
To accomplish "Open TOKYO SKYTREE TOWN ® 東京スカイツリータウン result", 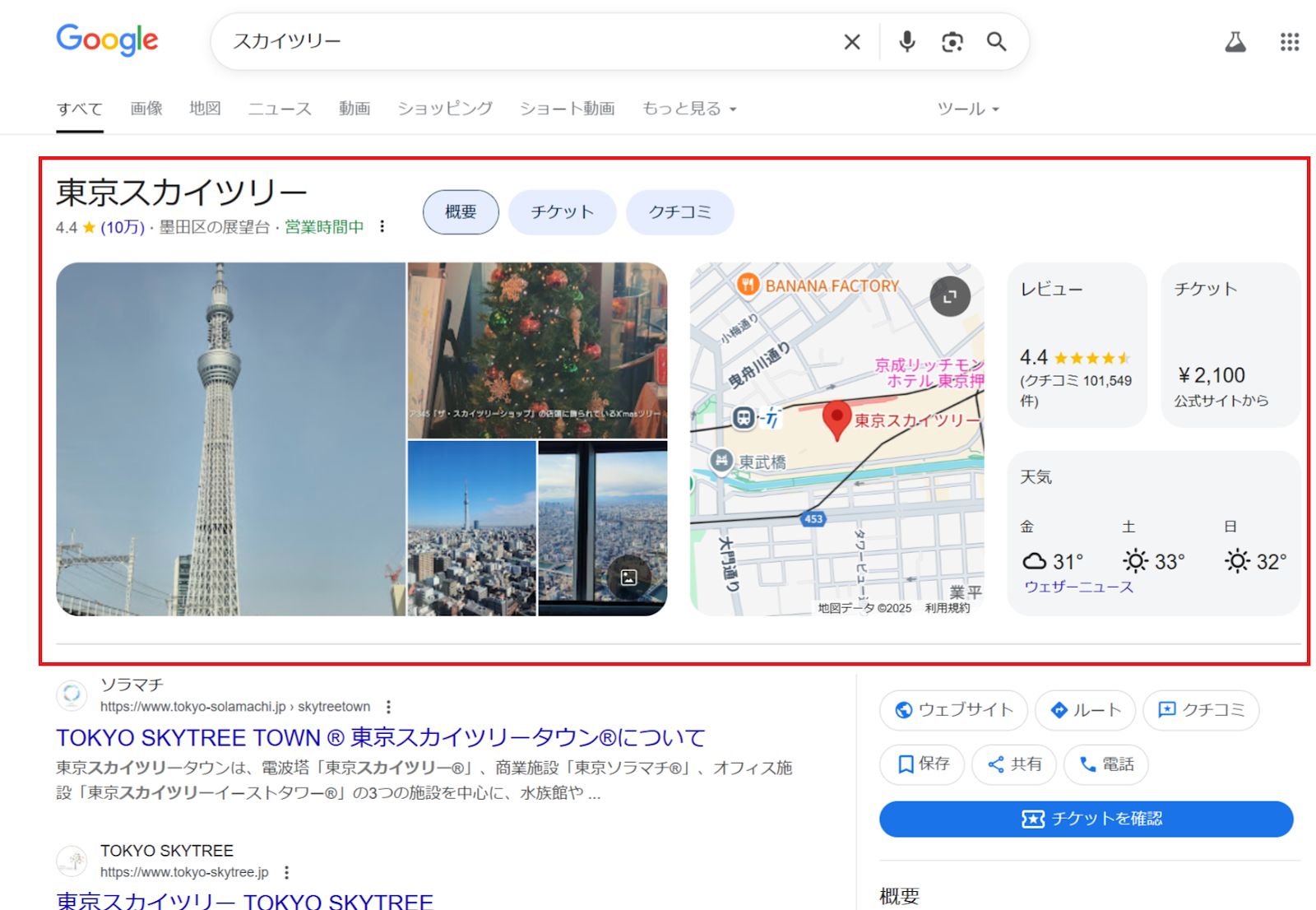I will point(381,737).
